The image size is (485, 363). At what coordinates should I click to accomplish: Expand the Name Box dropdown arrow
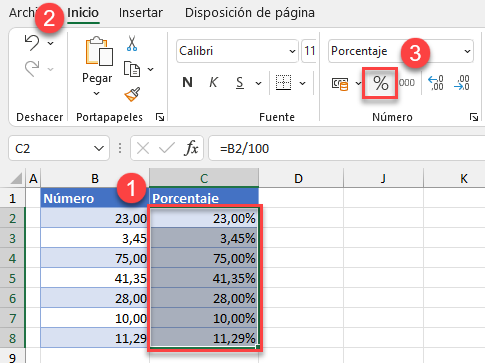[99, 148]
